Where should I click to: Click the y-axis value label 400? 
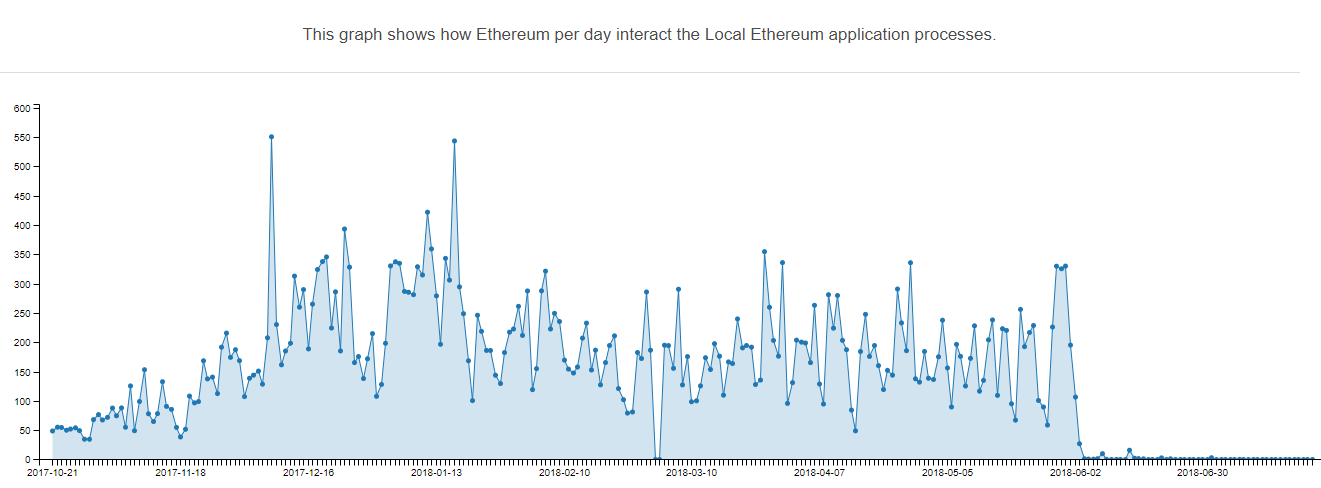point(21,225)
